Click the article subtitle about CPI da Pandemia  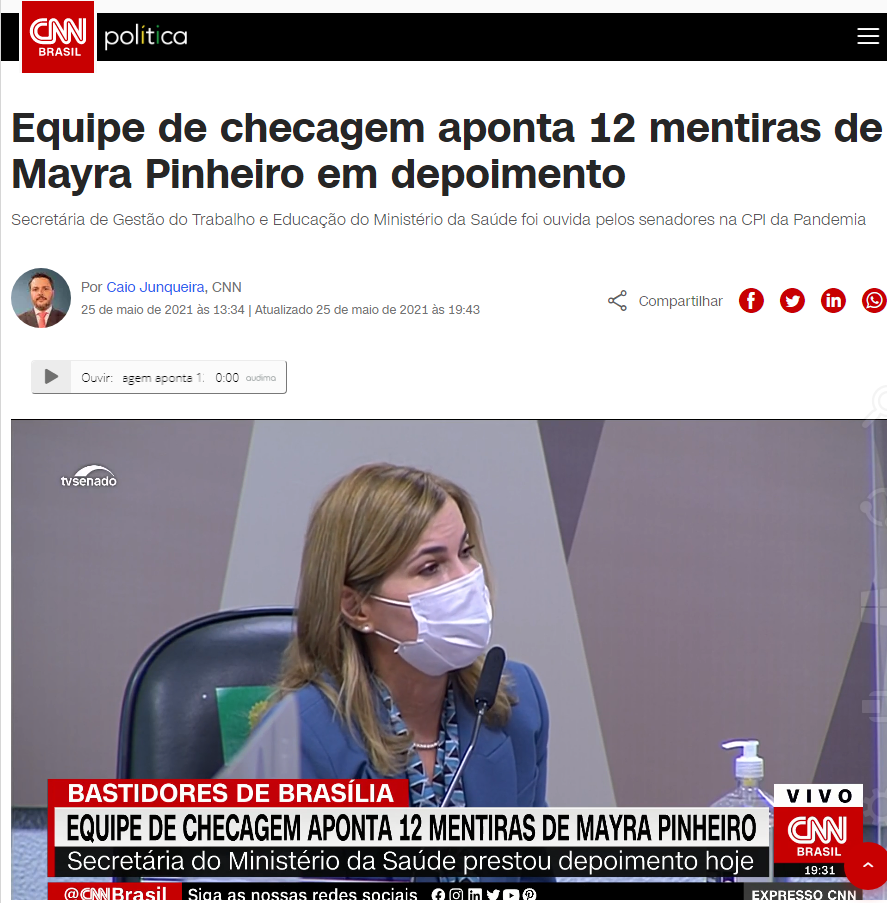tap(438, 219)
